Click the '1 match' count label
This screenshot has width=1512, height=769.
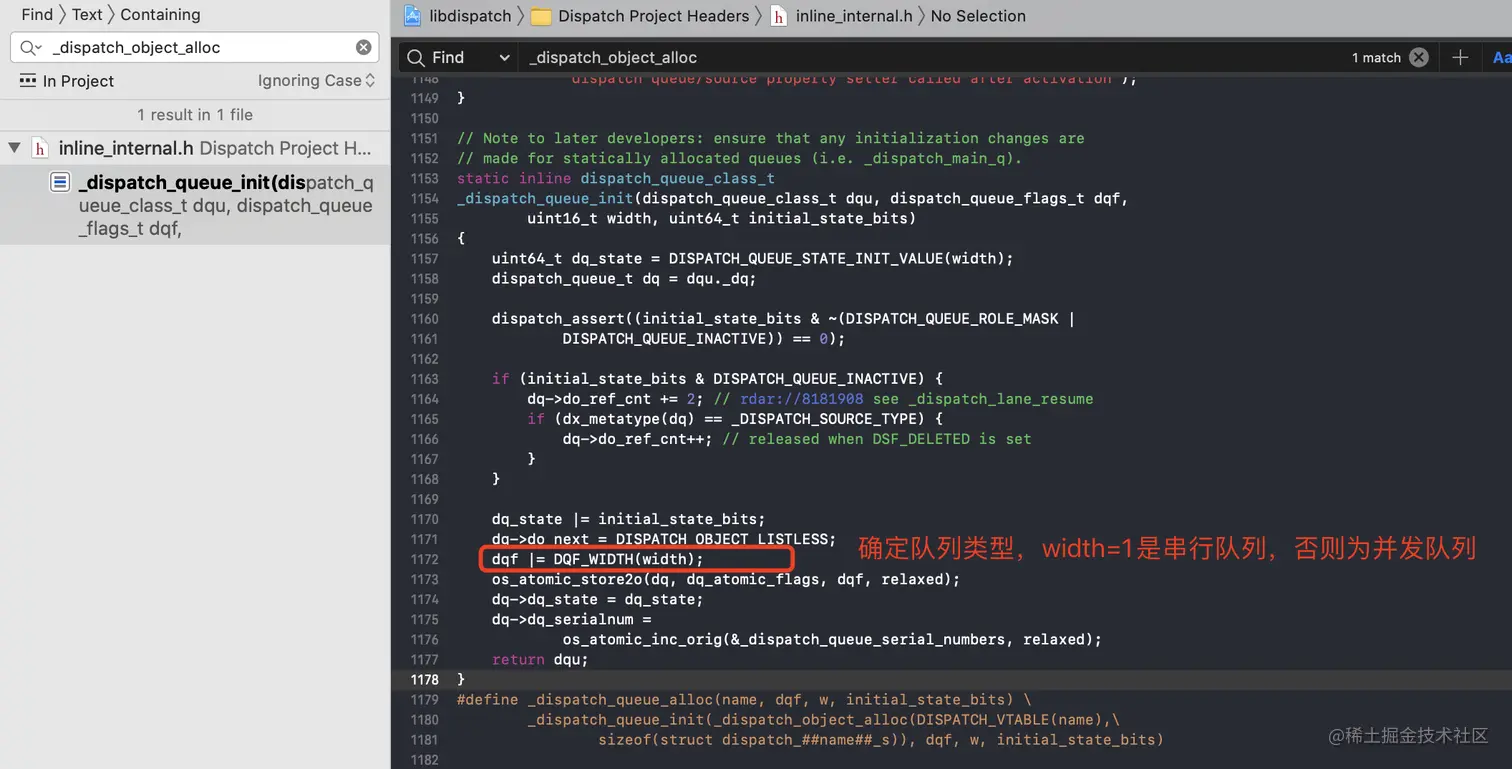pyautogui.click(x=1376, y=58)
